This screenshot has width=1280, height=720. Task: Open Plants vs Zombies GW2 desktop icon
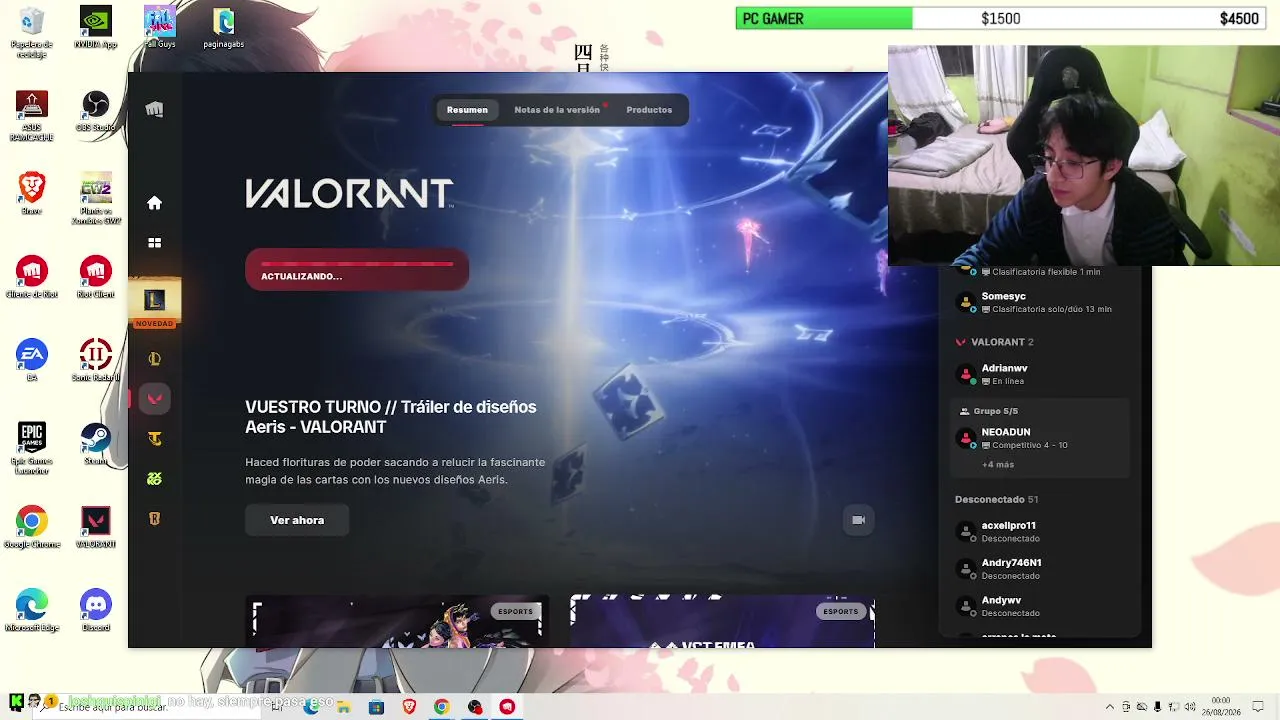click(96, 198)
